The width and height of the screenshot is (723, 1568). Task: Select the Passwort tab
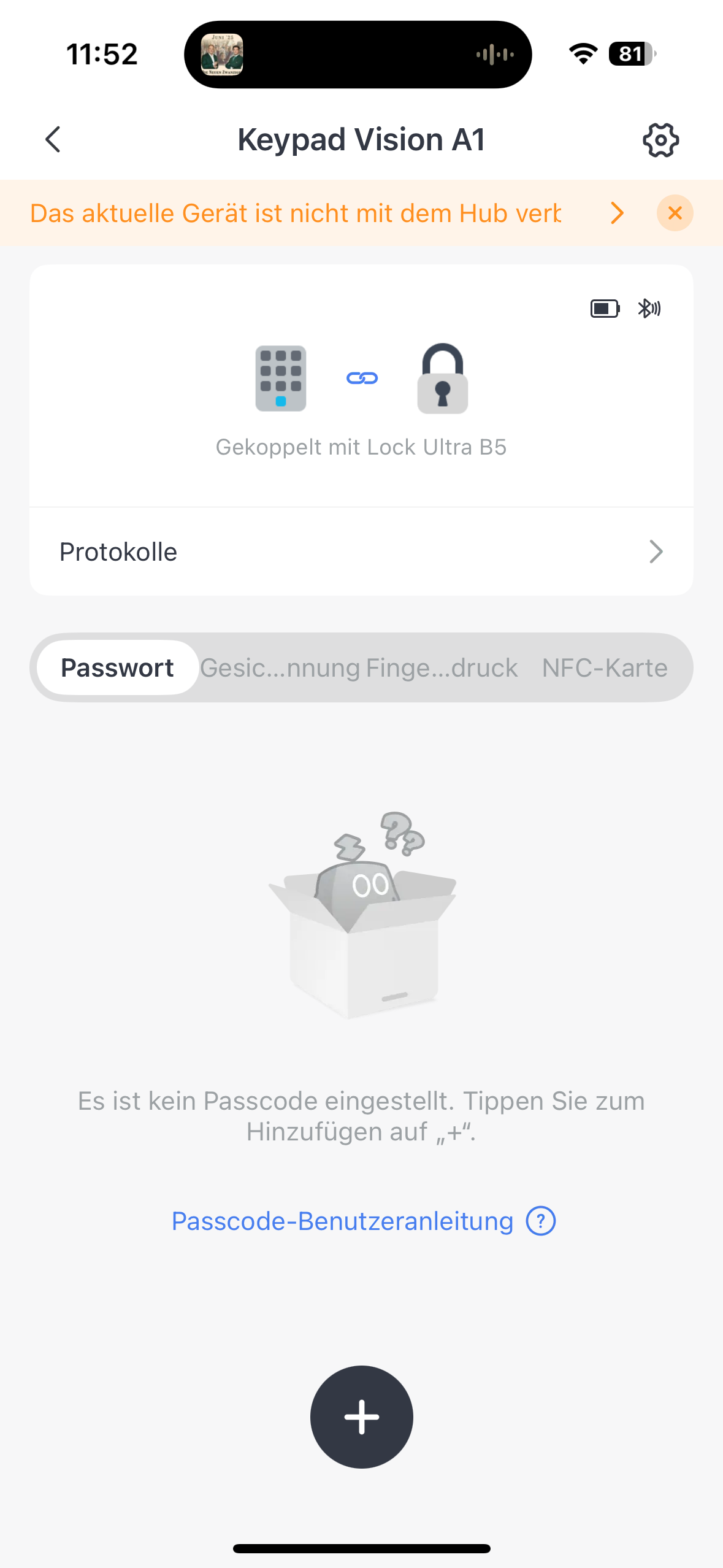[x=117, y=667]
